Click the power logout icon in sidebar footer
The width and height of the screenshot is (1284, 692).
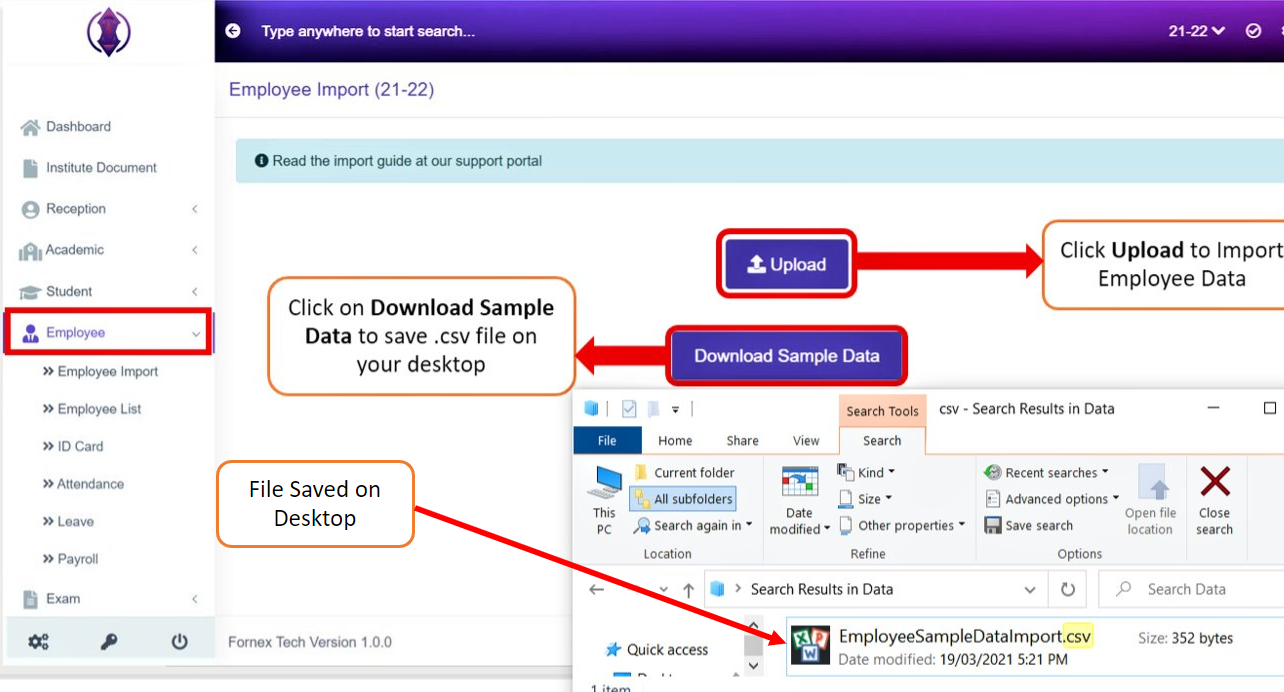pyautogui.click(x=180, y=642)
